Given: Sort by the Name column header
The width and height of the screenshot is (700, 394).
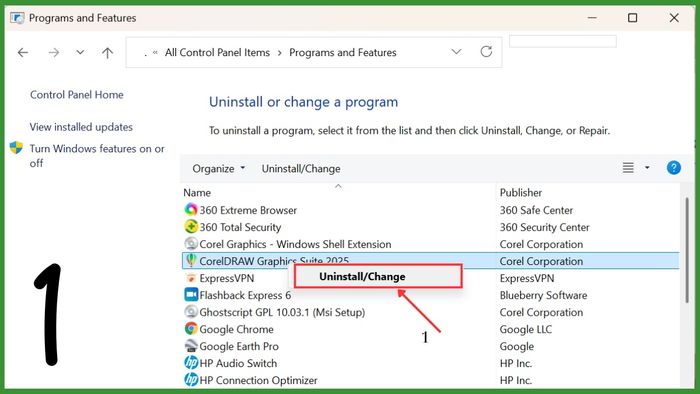Looking at the screenshot, I should tap(197, 193).
